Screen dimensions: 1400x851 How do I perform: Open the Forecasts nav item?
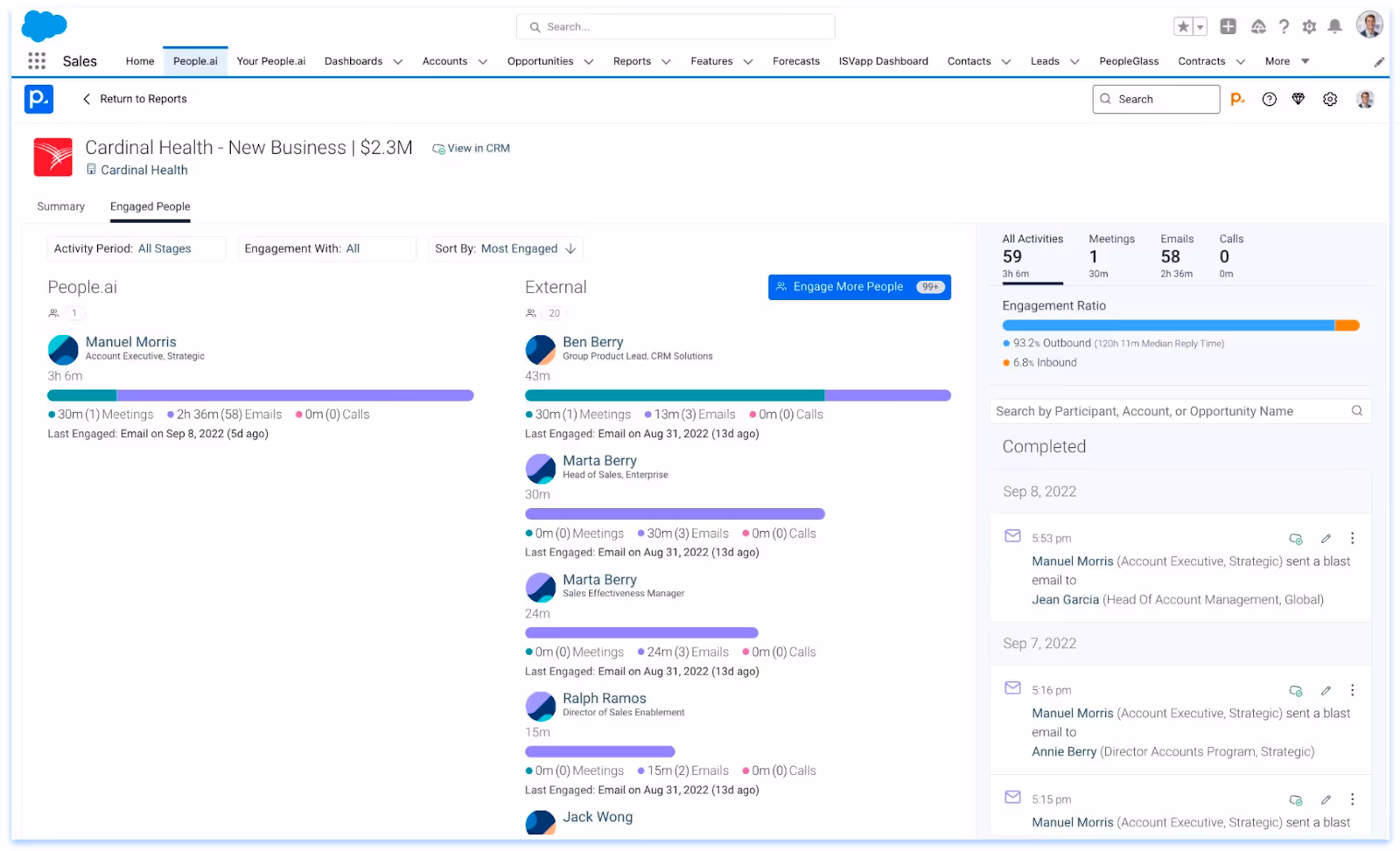(796, 61)
